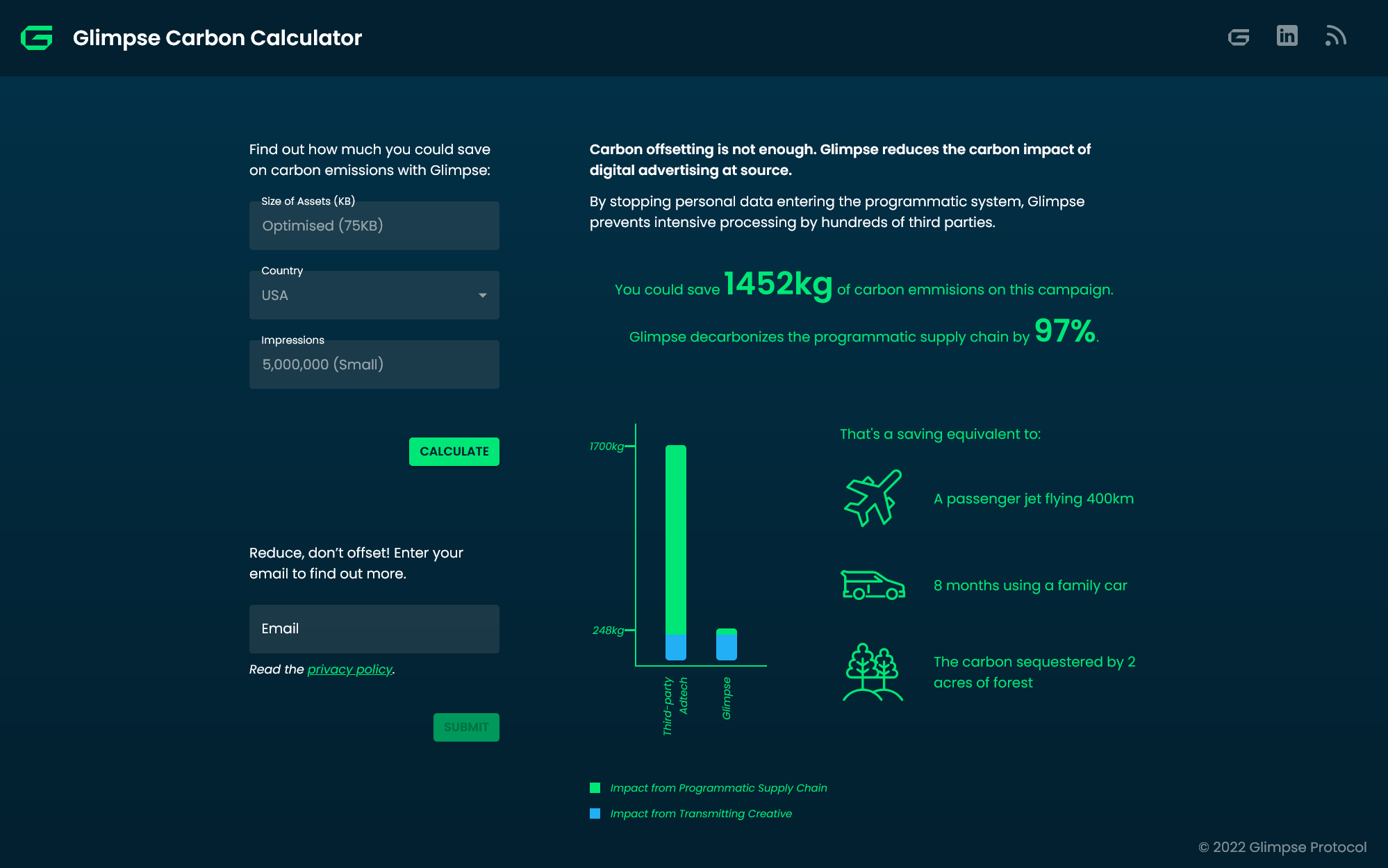The image size is (1388, 868).
Task: Click the Size of Assets KB dropdown
Action: coord(375,225)
